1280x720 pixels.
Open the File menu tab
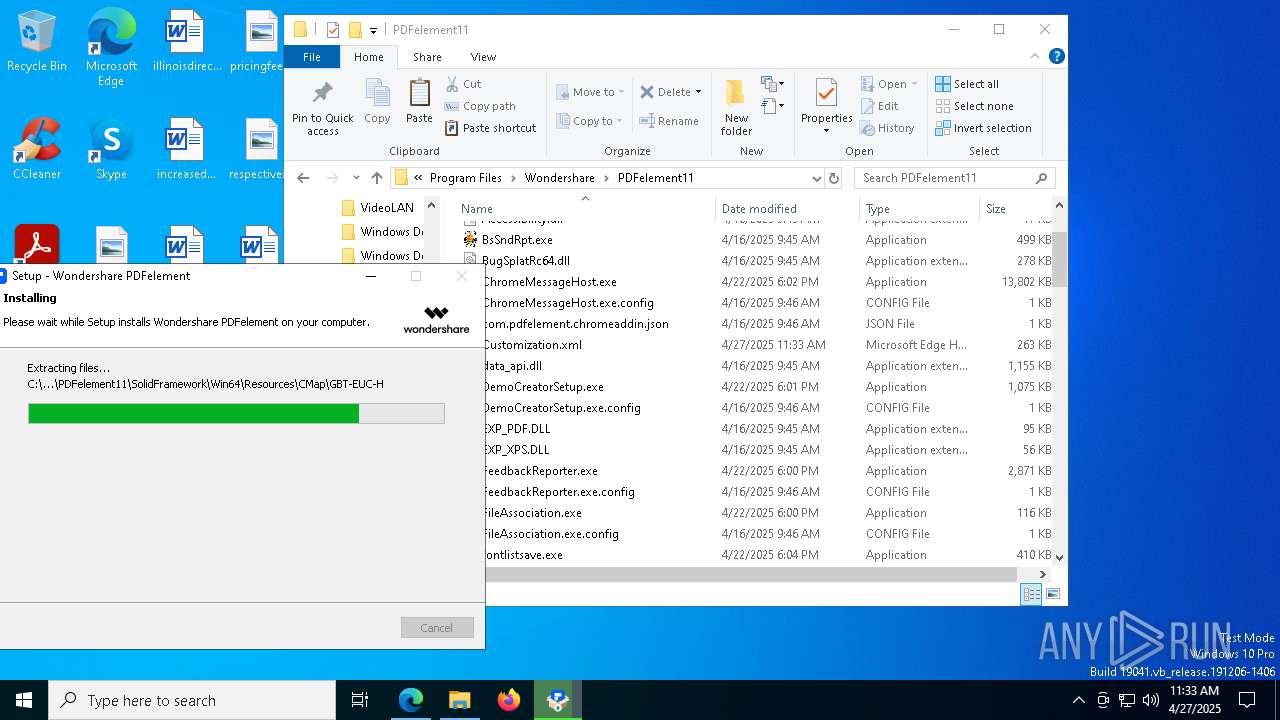pos(312,57)
